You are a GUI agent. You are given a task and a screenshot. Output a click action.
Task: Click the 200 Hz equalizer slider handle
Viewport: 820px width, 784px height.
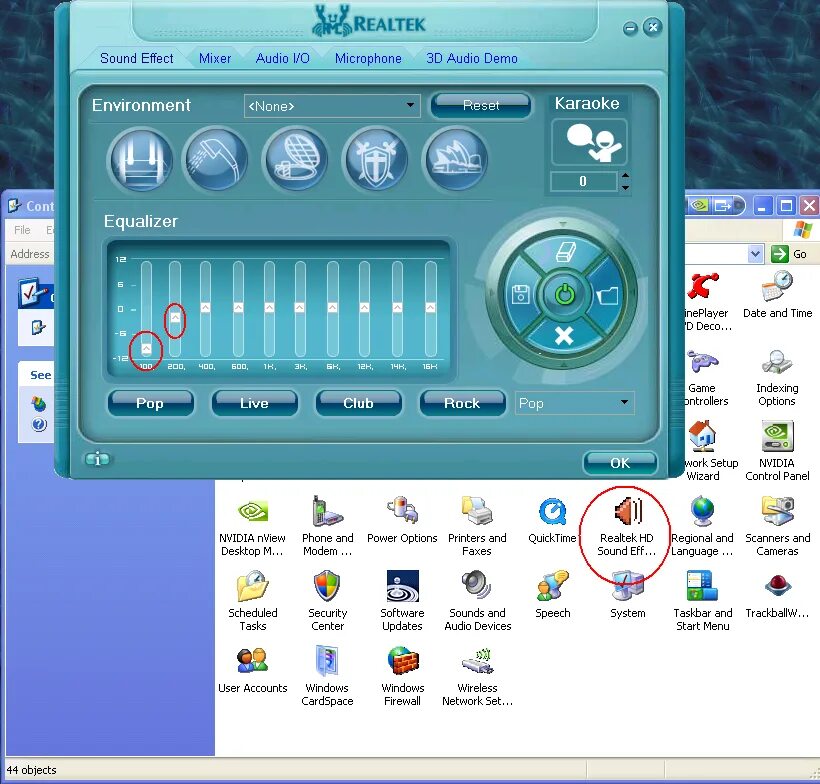pyautogui.click(x=175, y=317)
